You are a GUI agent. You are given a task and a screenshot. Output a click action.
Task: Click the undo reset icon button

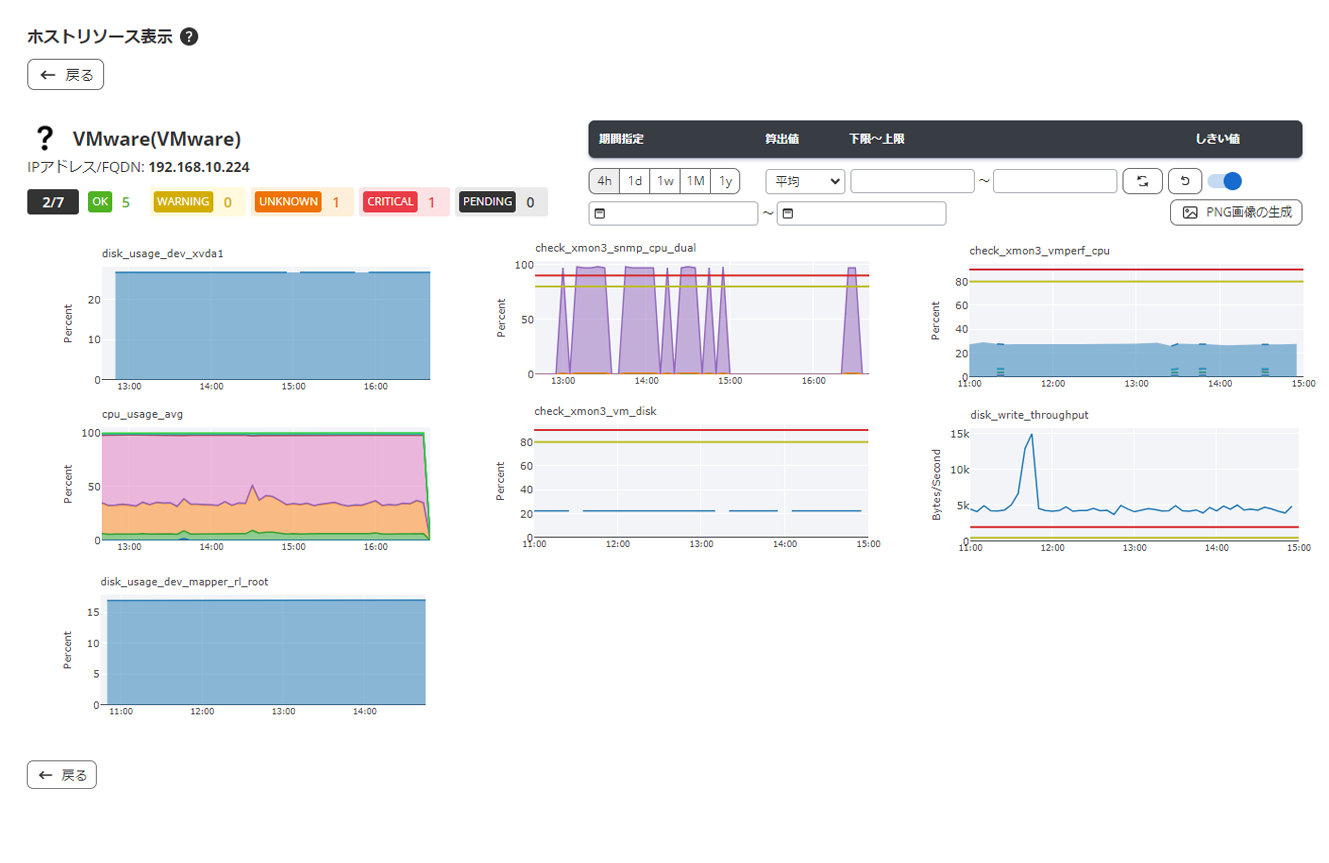tap(1185, 181)
